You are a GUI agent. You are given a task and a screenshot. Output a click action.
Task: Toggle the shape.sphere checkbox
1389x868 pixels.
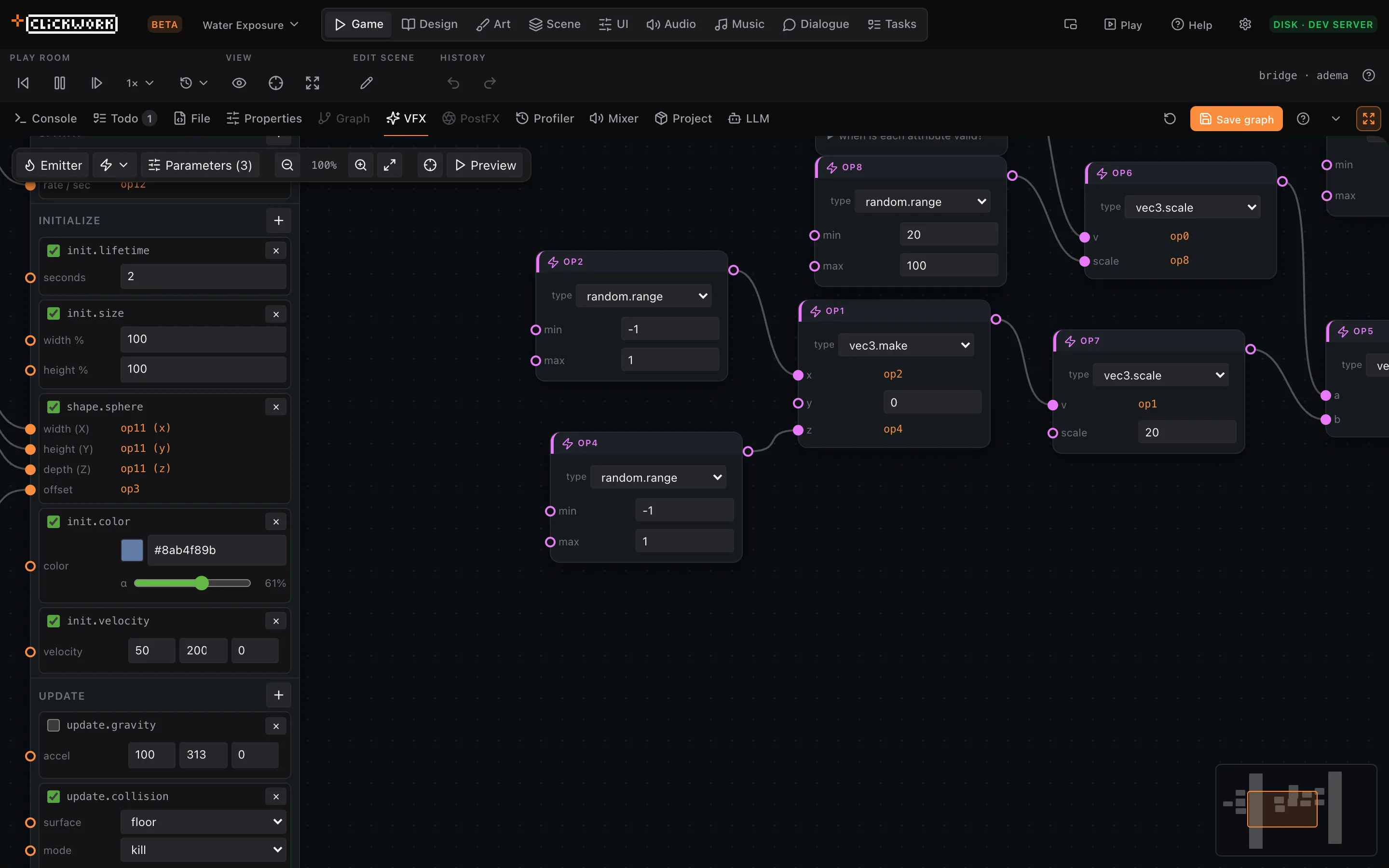(x=54, y=407)
